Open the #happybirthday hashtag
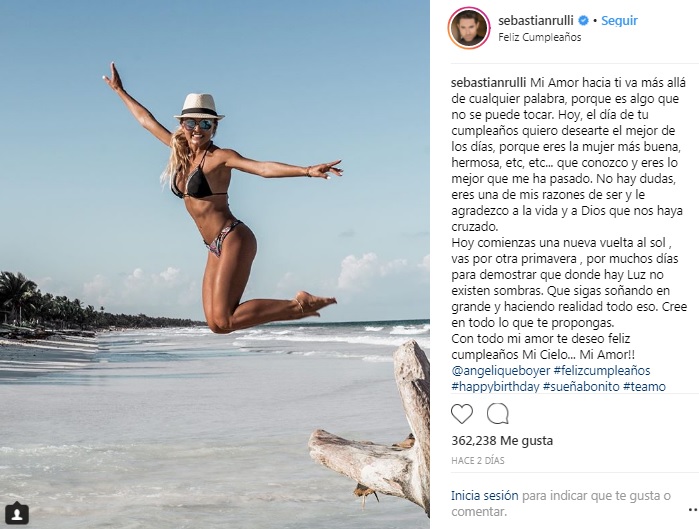 [x=495, y=386]
